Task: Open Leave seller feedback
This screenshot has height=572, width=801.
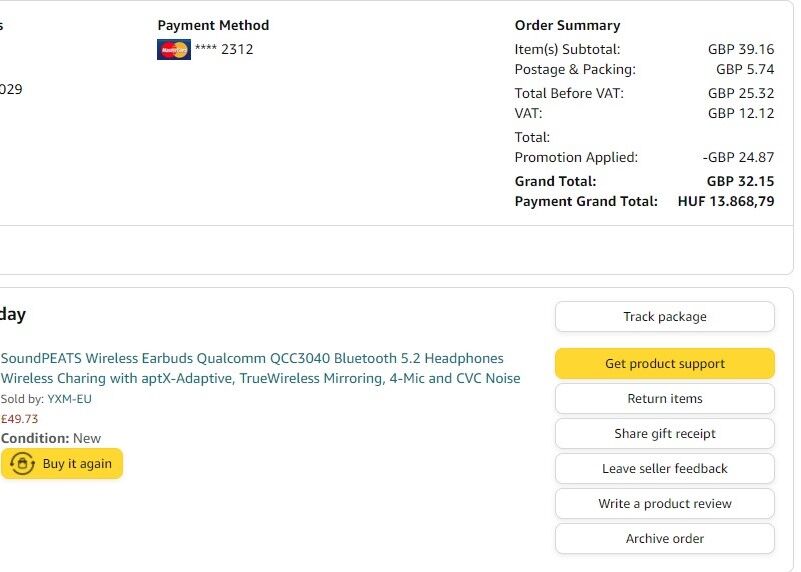Action: coord(664,469)
